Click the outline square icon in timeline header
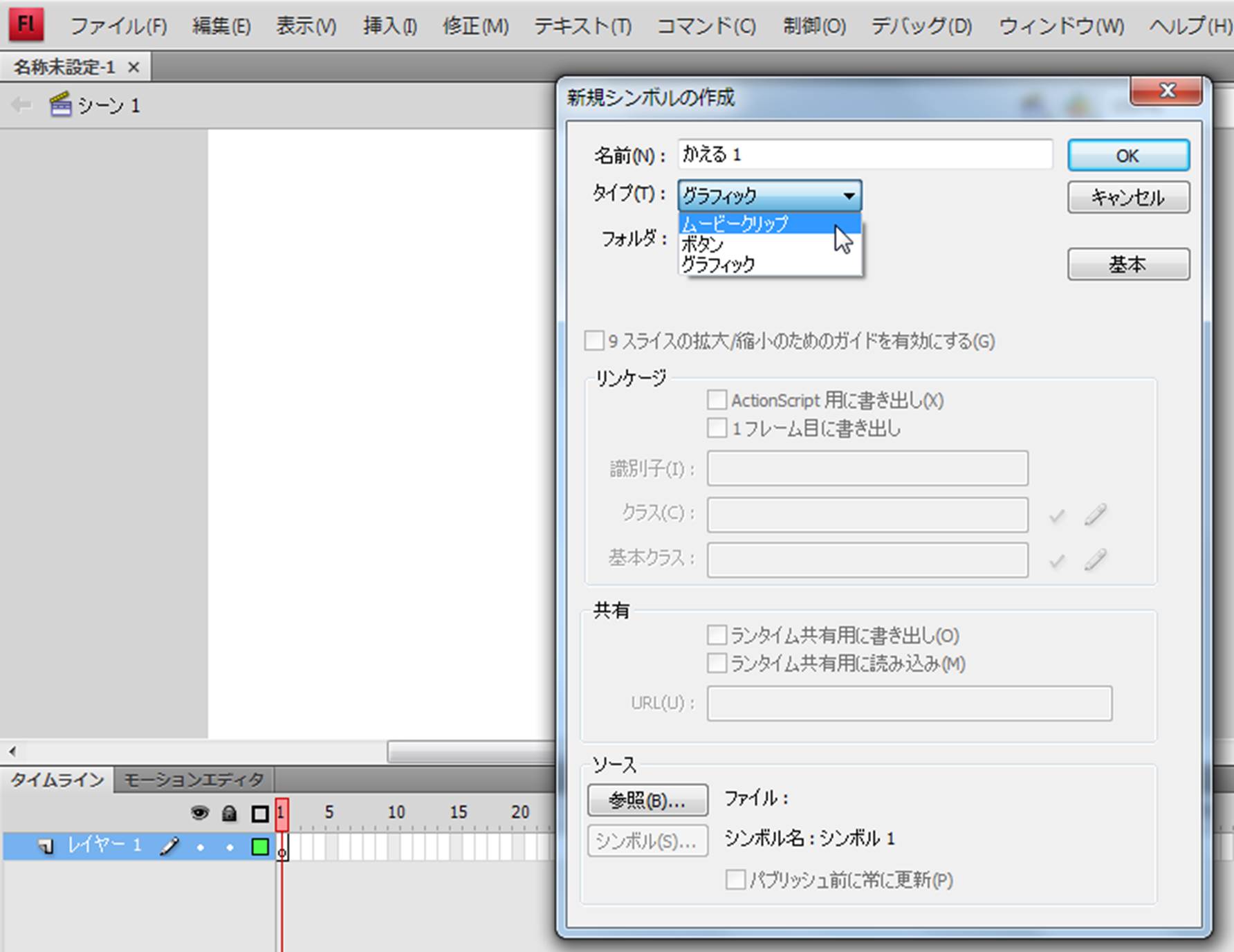1234x952 pixels. 260,814
